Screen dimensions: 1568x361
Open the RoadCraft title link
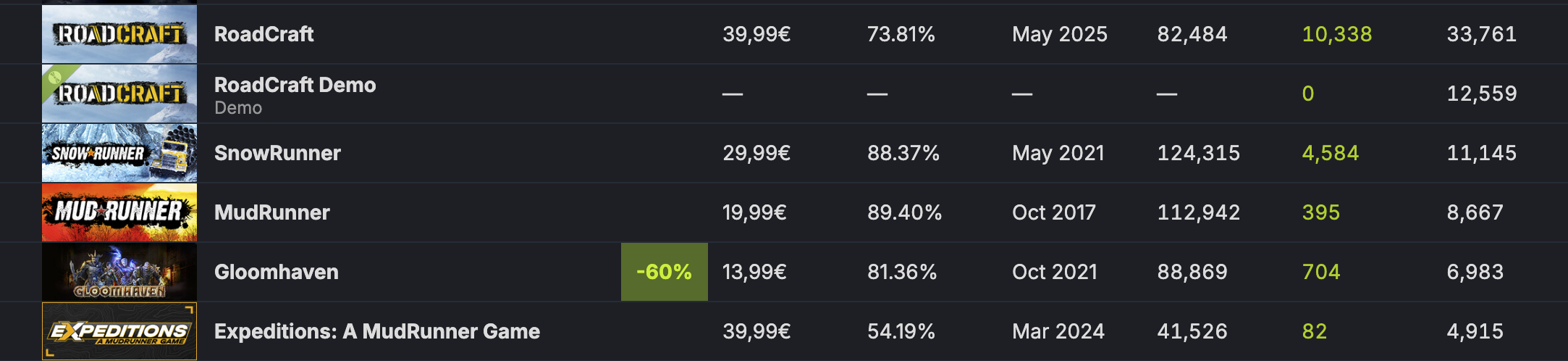[264, 34]
